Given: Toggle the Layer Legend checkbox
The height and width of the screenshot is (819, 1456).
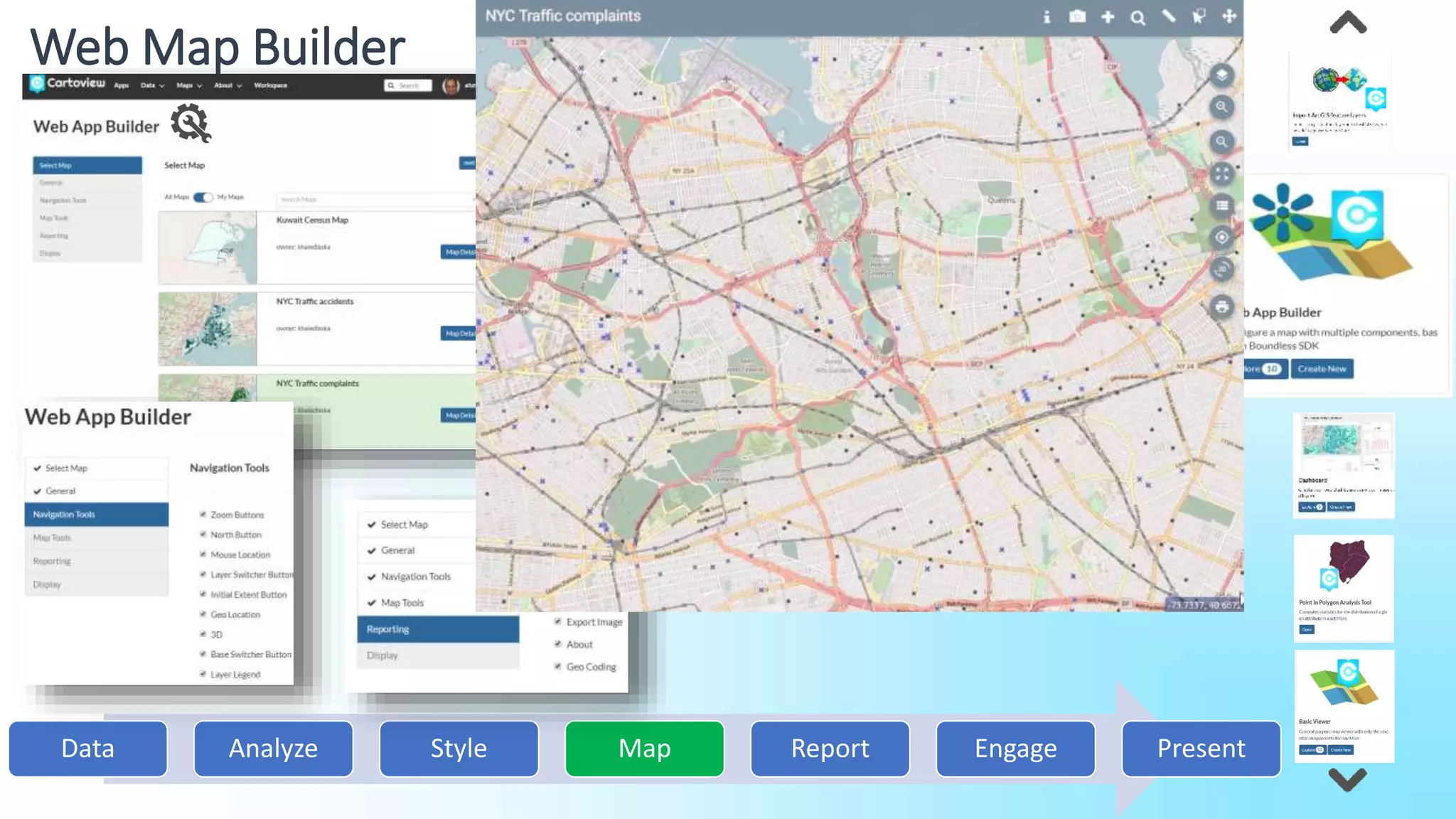Looking at the screenshot, I should tap(203, 674).
